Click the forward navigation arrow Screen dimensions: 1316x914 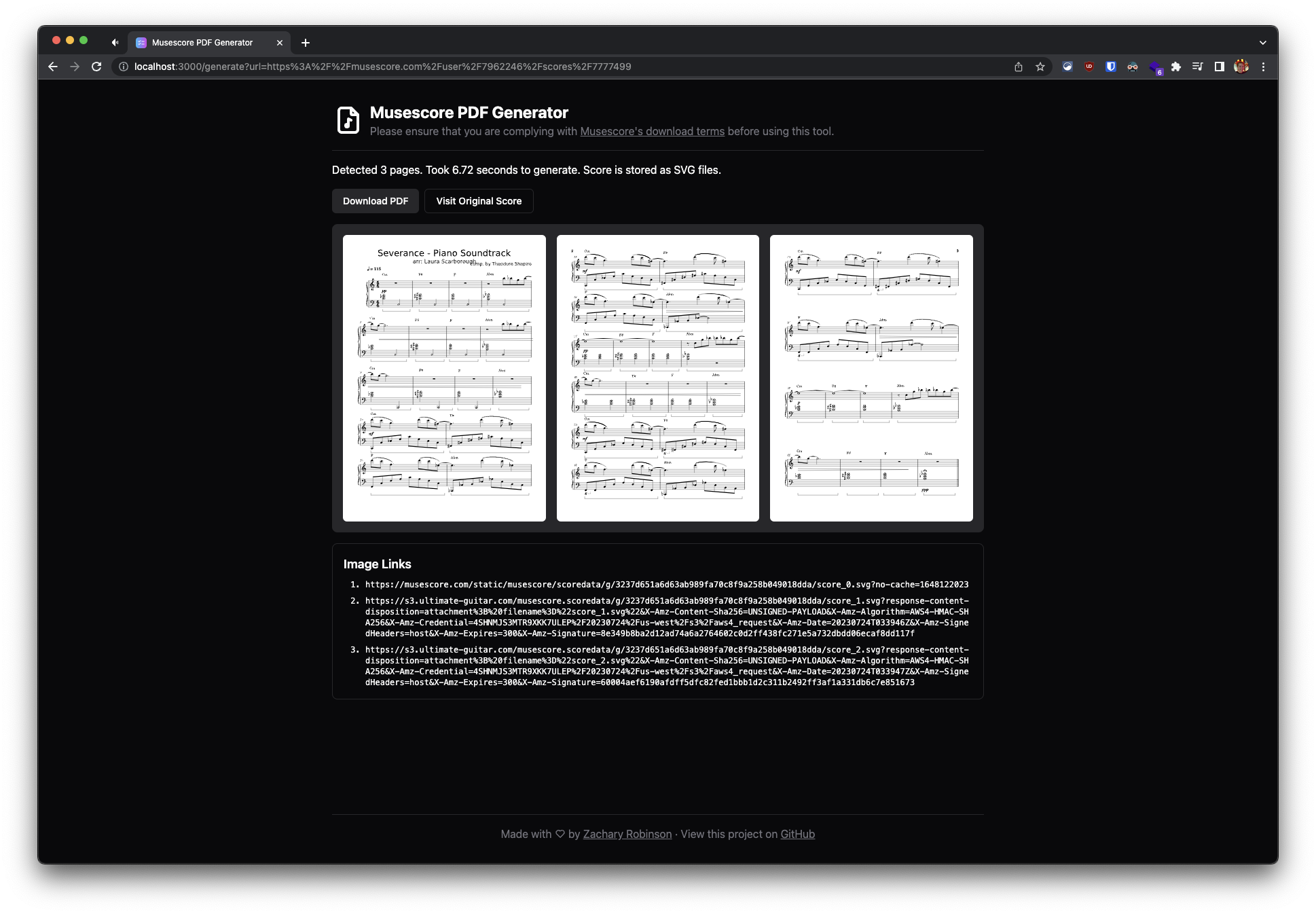point(75,67)
